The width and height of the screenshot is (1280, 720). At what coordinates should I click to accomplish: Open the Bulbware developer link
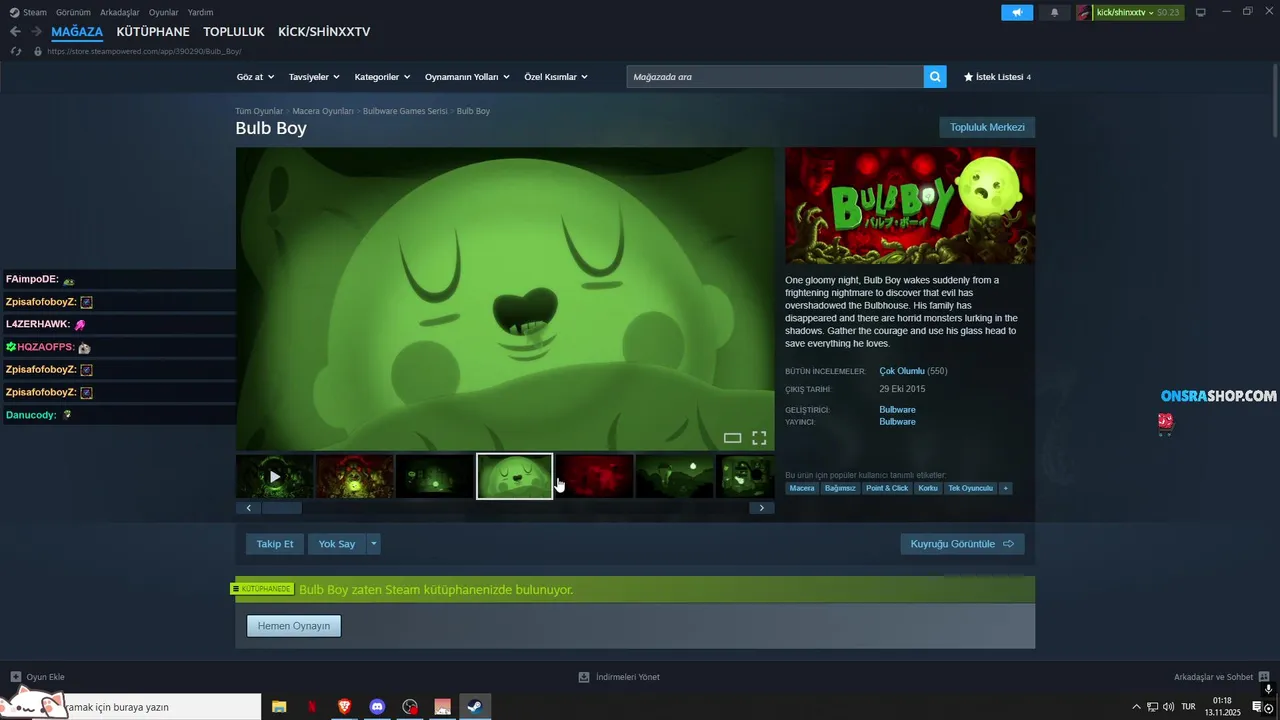(897, 410)
